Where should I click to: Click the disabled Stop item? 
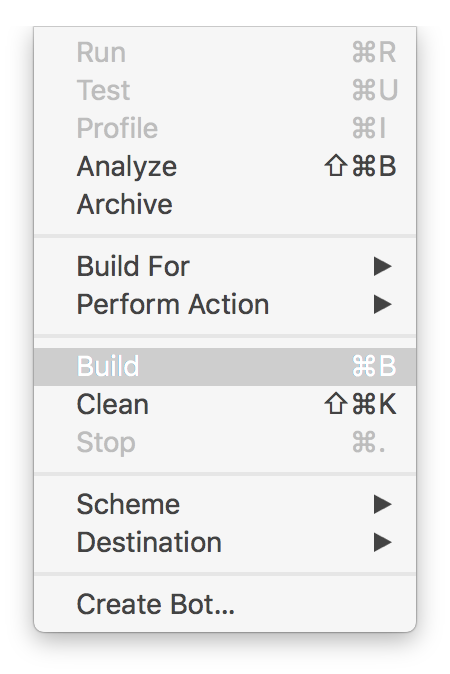pos(225,442)
